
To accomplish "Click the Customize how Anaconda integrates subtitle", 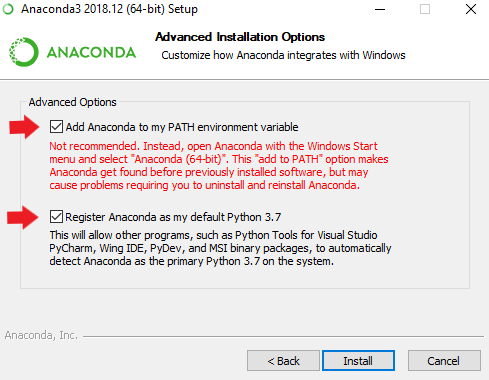I will (x=283, y=55).
